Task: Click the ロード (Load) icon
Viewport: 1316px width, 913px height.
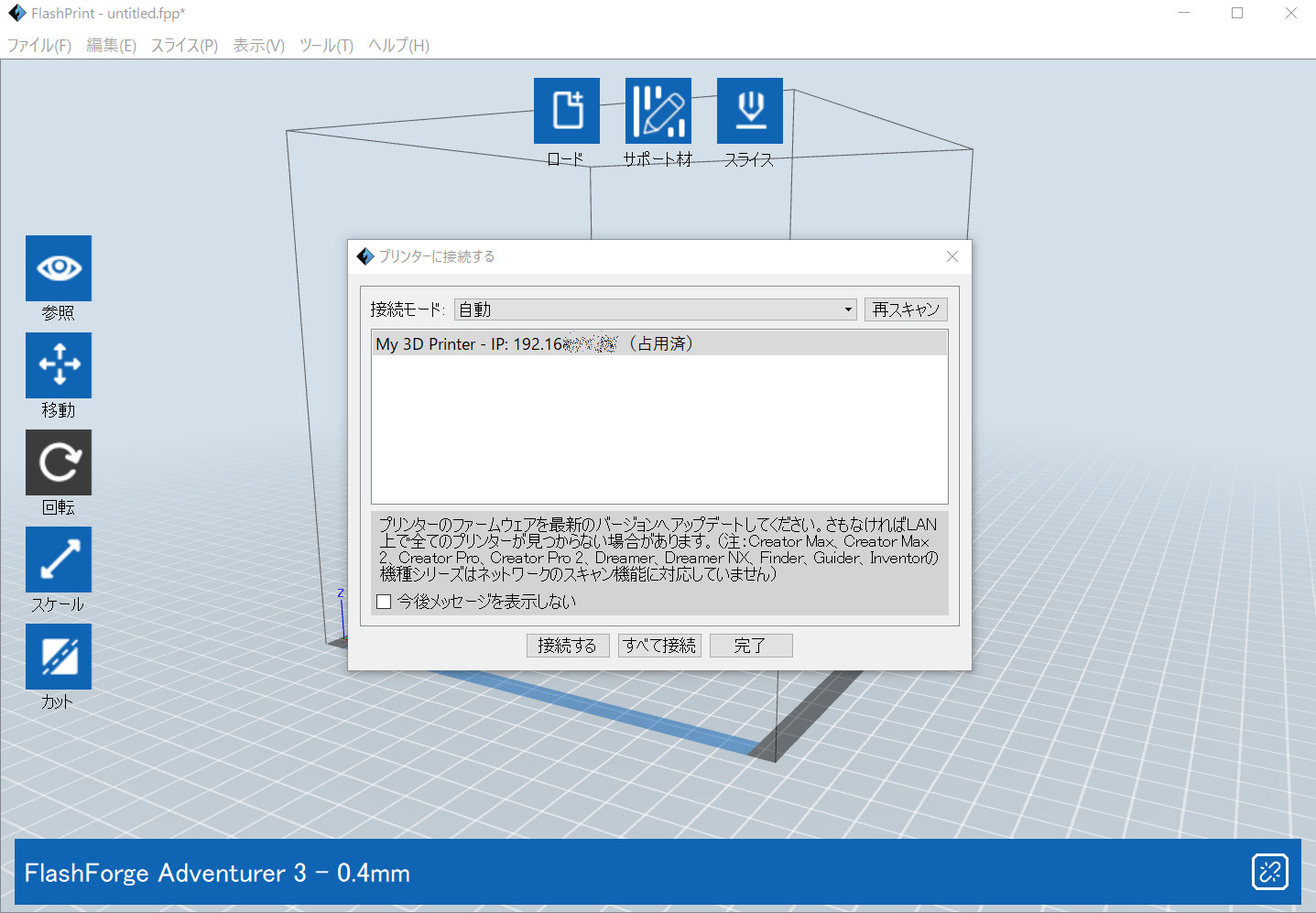Action: 567,111
